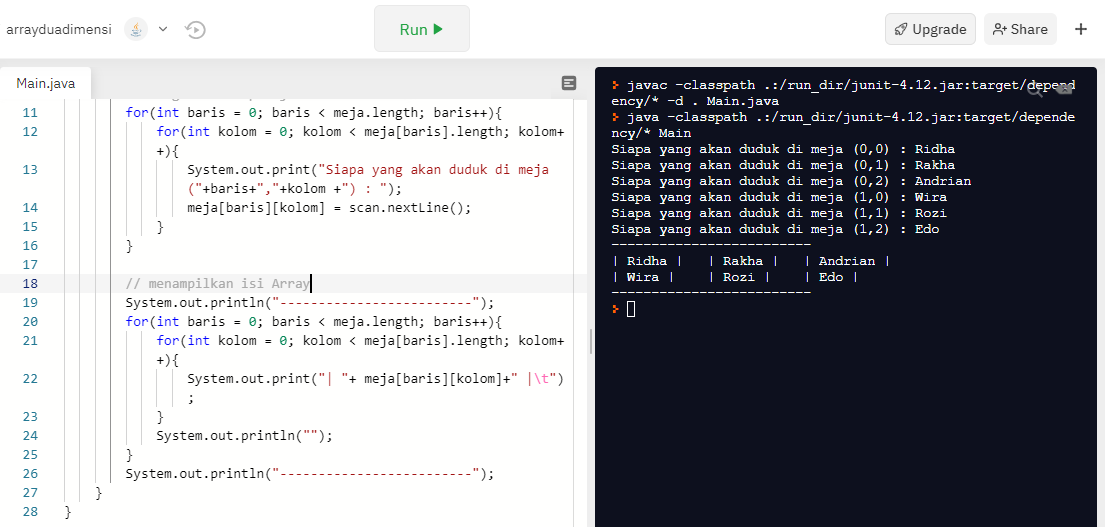Click the editor panel icon right of Main.java tab
This screenshot has height=527, width=1105.
point(569,83)
